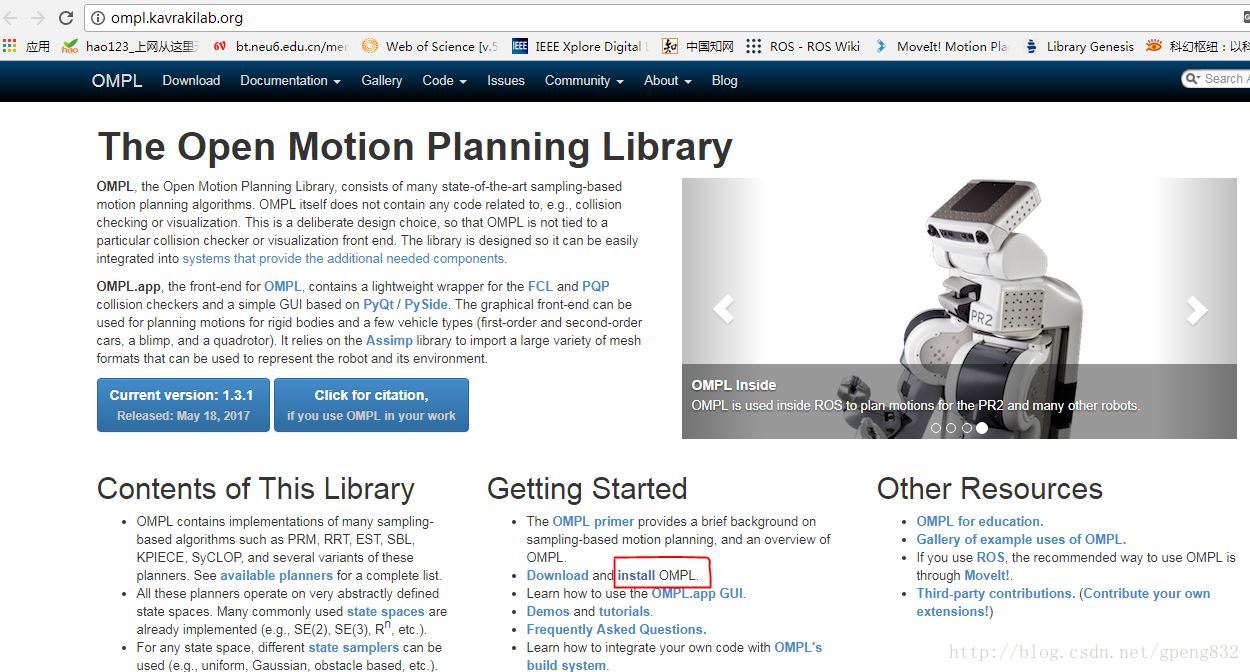Open the available planners link
This screenshot has height=672, width=1250.
276,575
